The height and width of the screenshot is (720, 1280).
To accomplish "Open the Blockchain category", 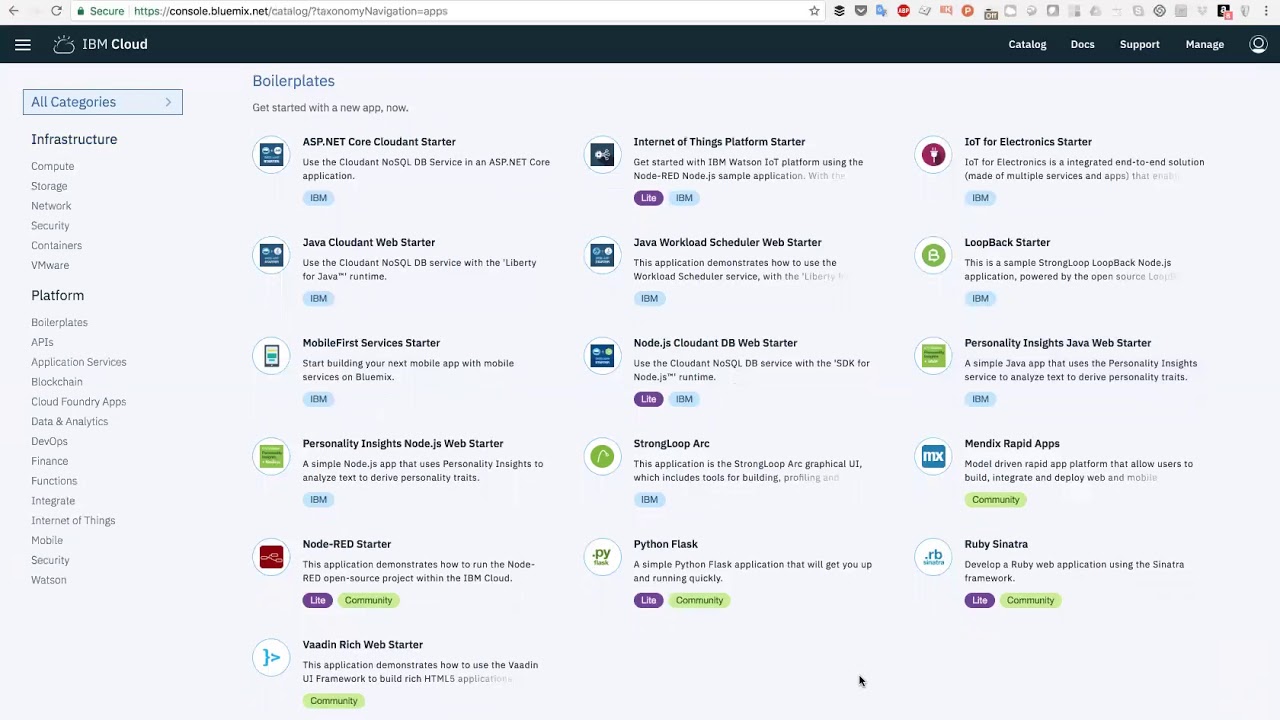I will click(57, 382).
